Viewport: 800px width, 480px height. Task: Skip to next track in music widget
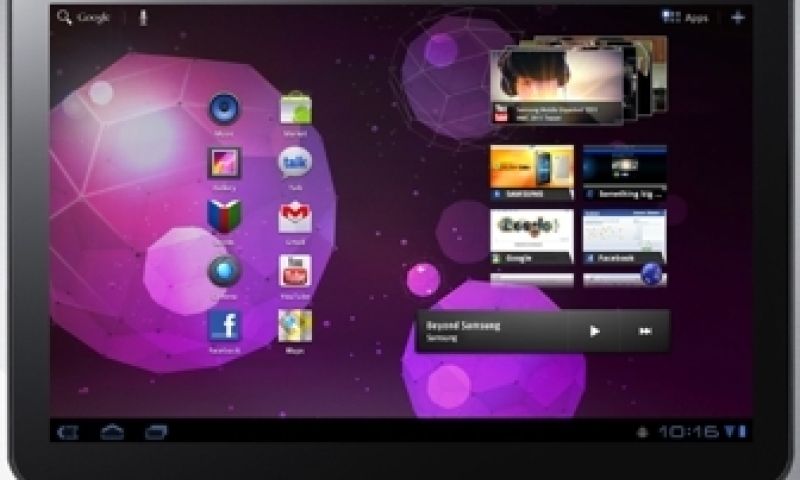click(x=645, y=332)
